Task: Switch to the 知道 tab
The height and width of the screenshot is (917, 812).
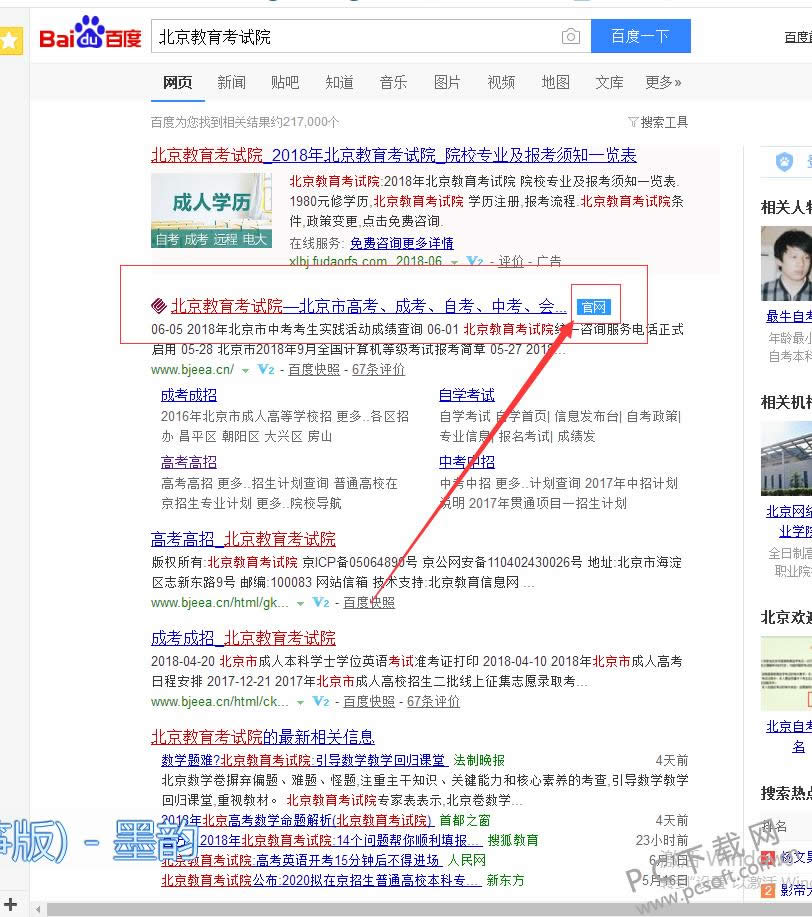Action: 339,82
